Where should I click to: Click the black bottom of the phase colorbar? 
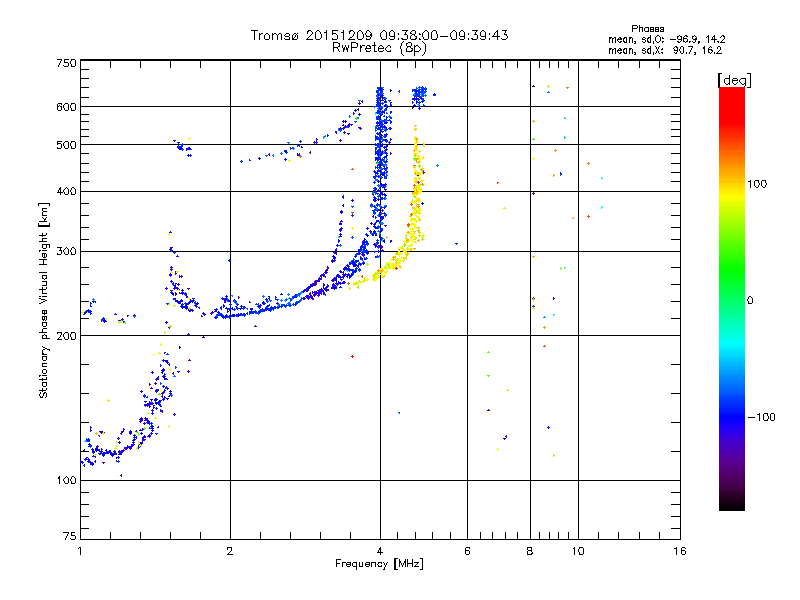click(x=732, y=503)
